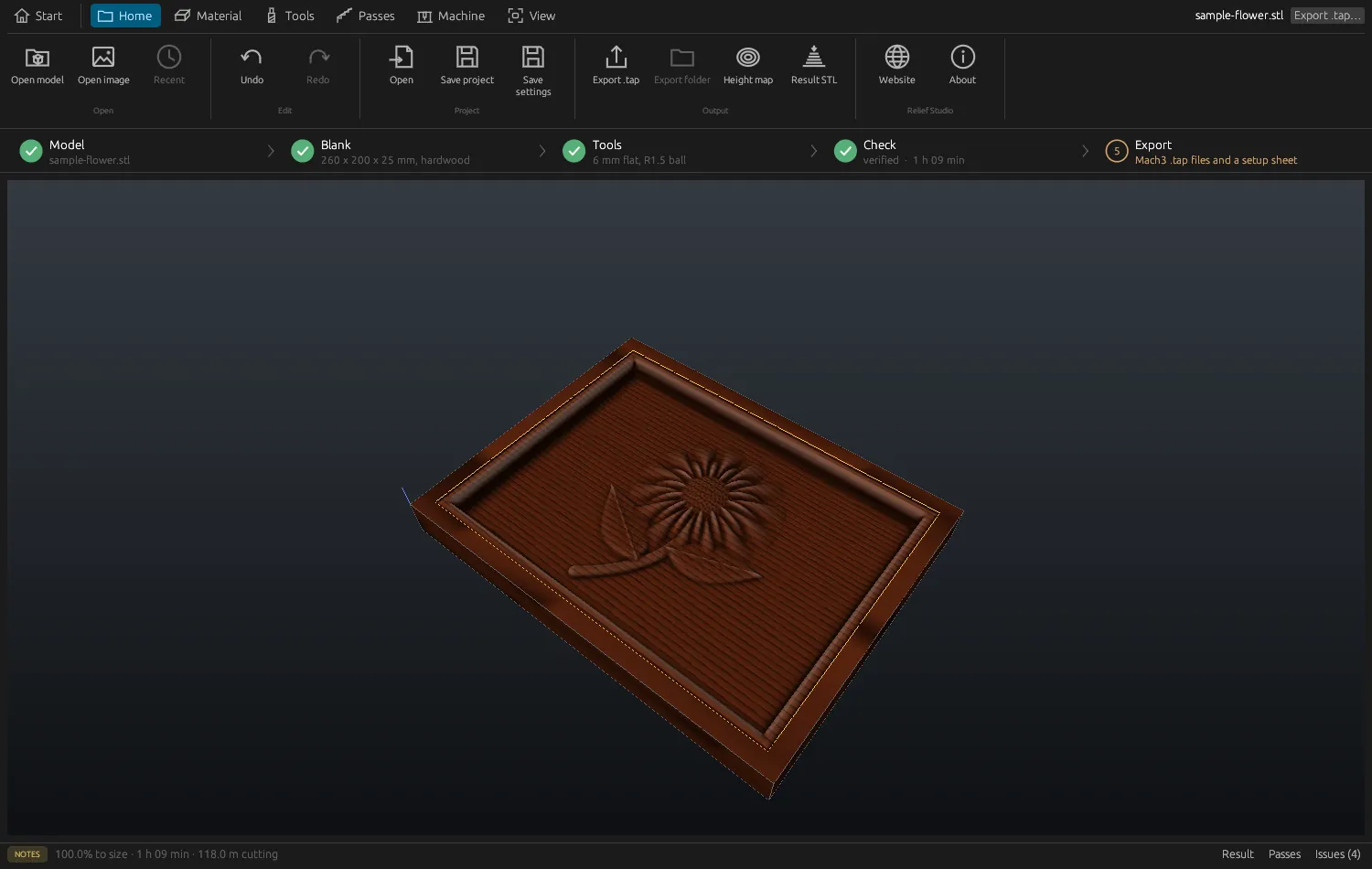
Task: Click the sample-flower.stl file name in title bar
Action: [1238, 16]
